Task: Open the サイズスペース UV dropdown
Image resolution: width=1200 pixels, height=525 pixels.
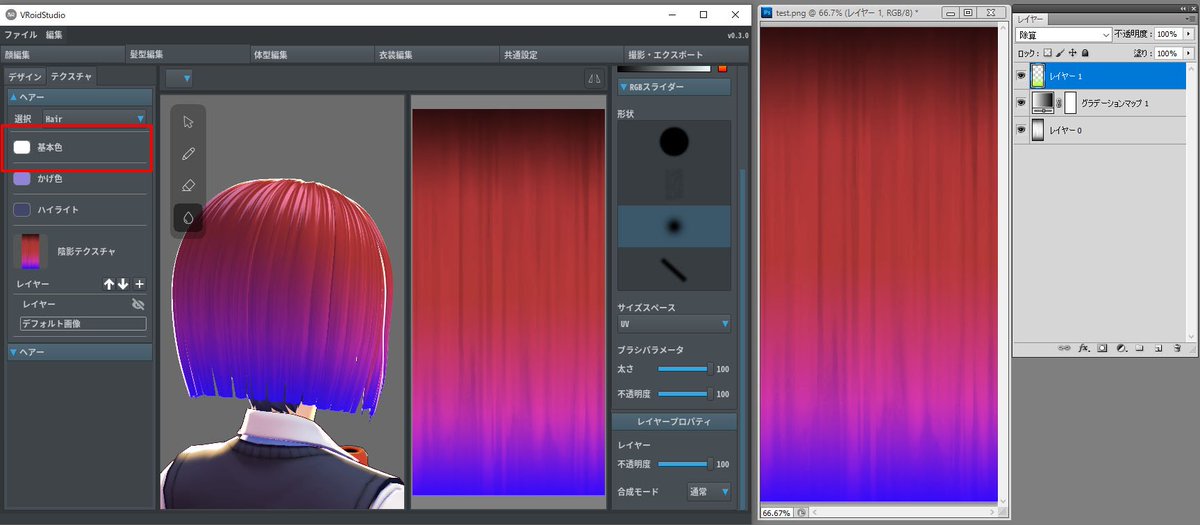Action: tap(674, 324)
